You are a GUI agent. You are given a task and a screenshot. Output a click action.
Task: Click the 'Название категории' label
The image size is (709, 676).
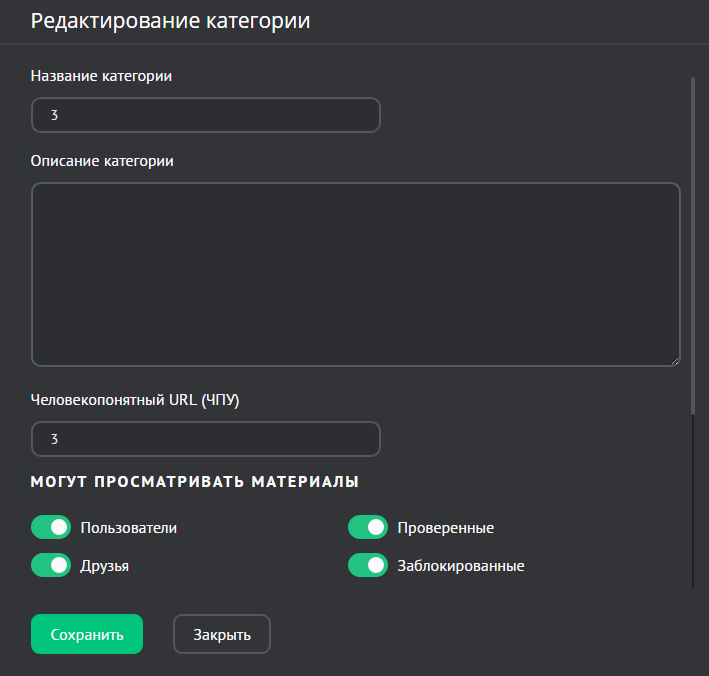101,76
